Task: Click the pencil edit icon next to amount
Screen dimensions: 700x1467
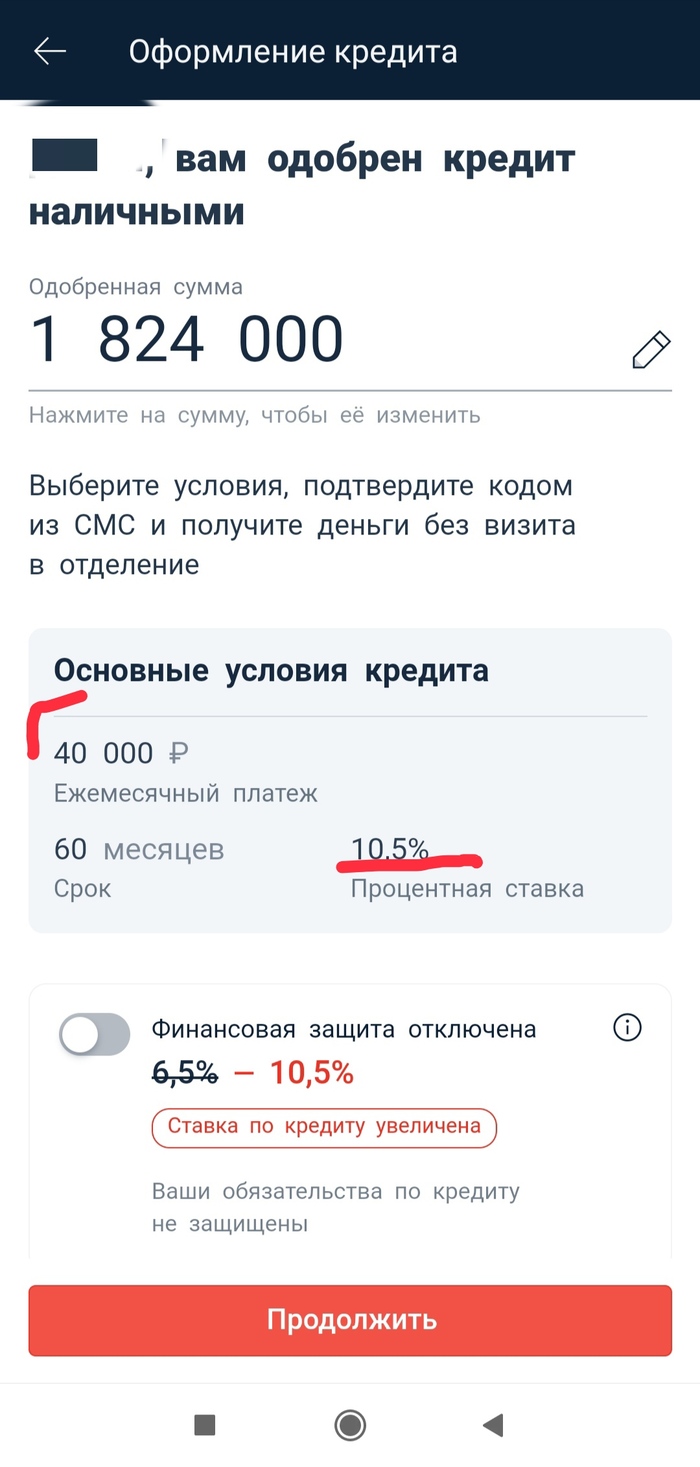Action: (x=650, y=351)
